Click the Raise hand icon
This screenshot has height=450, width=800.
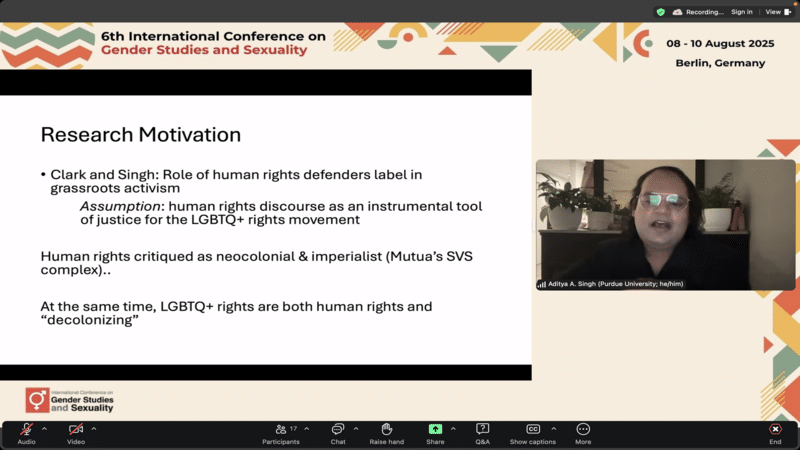(x=386, y=429)
